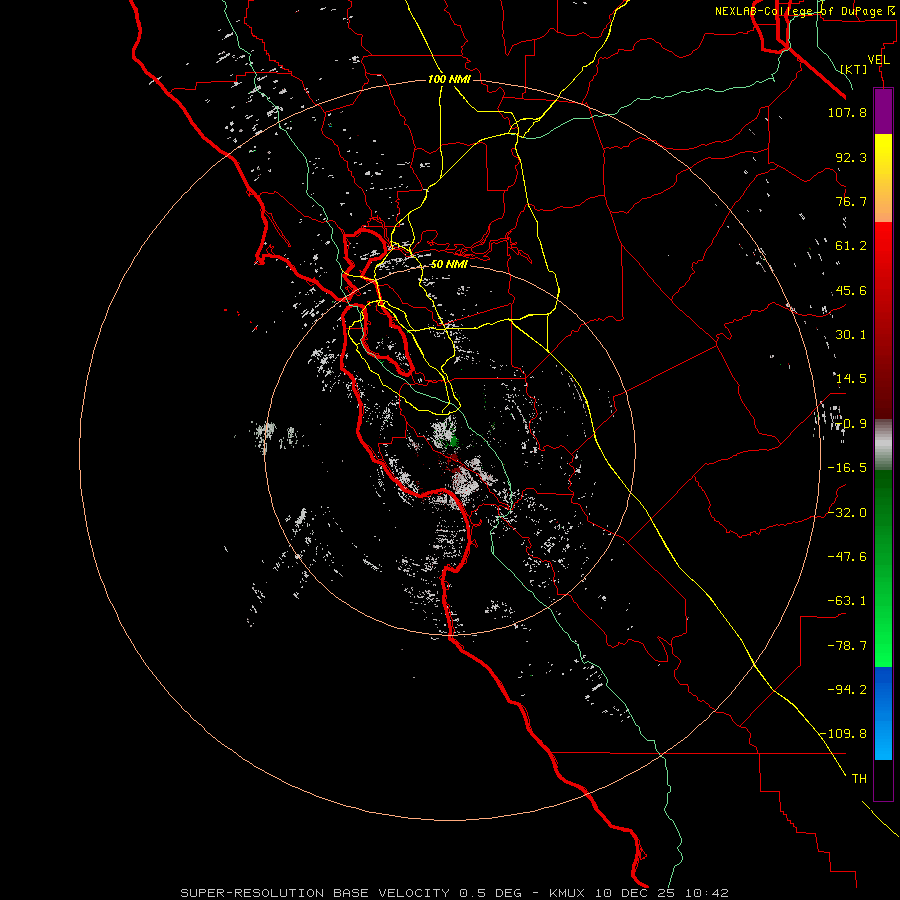Viewport: 900px width, 900px height.
Task: Click the NEXLAB-College of DuPage credit text
Action: 805,11
